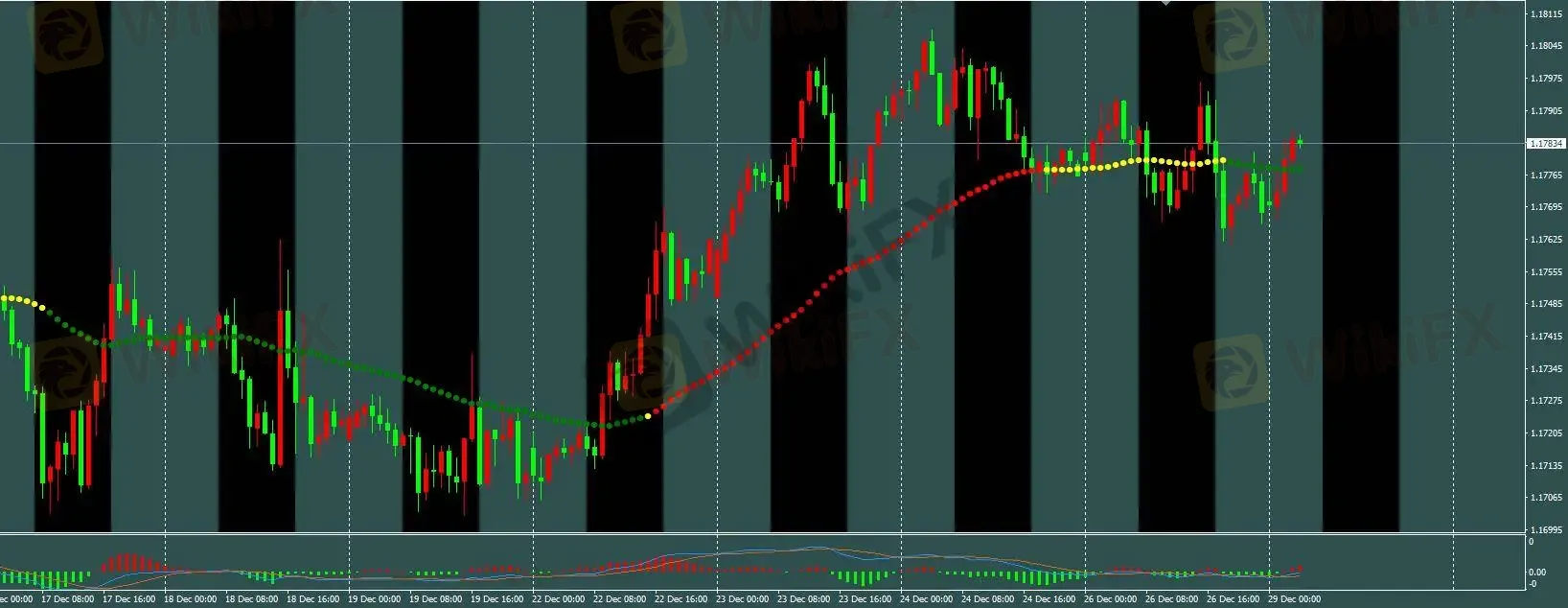This screenshot has width=1568, height=608.
Task: Click the 23 Dec 16:00 time label
Action: coord(865,599)
